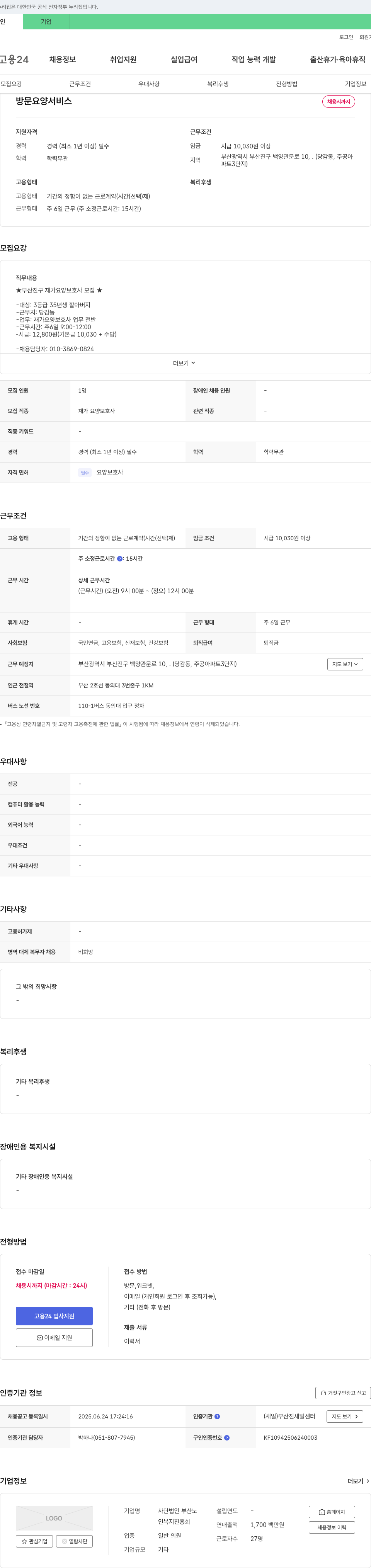Add company with 관심기업 star button
The height and width of the screenshot is (1568, 371).
34,1541
